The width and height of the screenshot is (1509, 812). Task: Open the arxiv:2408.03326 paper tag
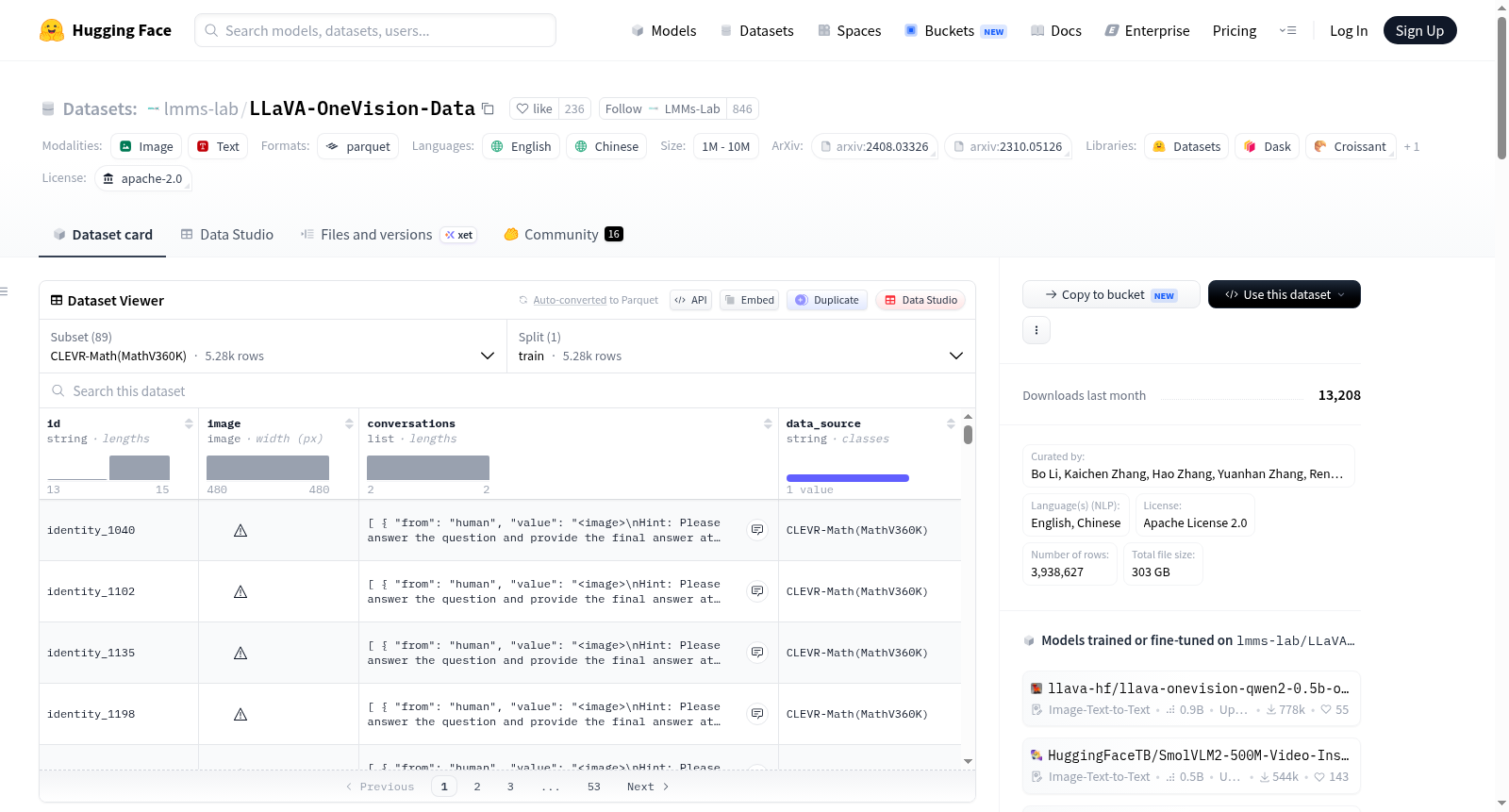[874, 146]
